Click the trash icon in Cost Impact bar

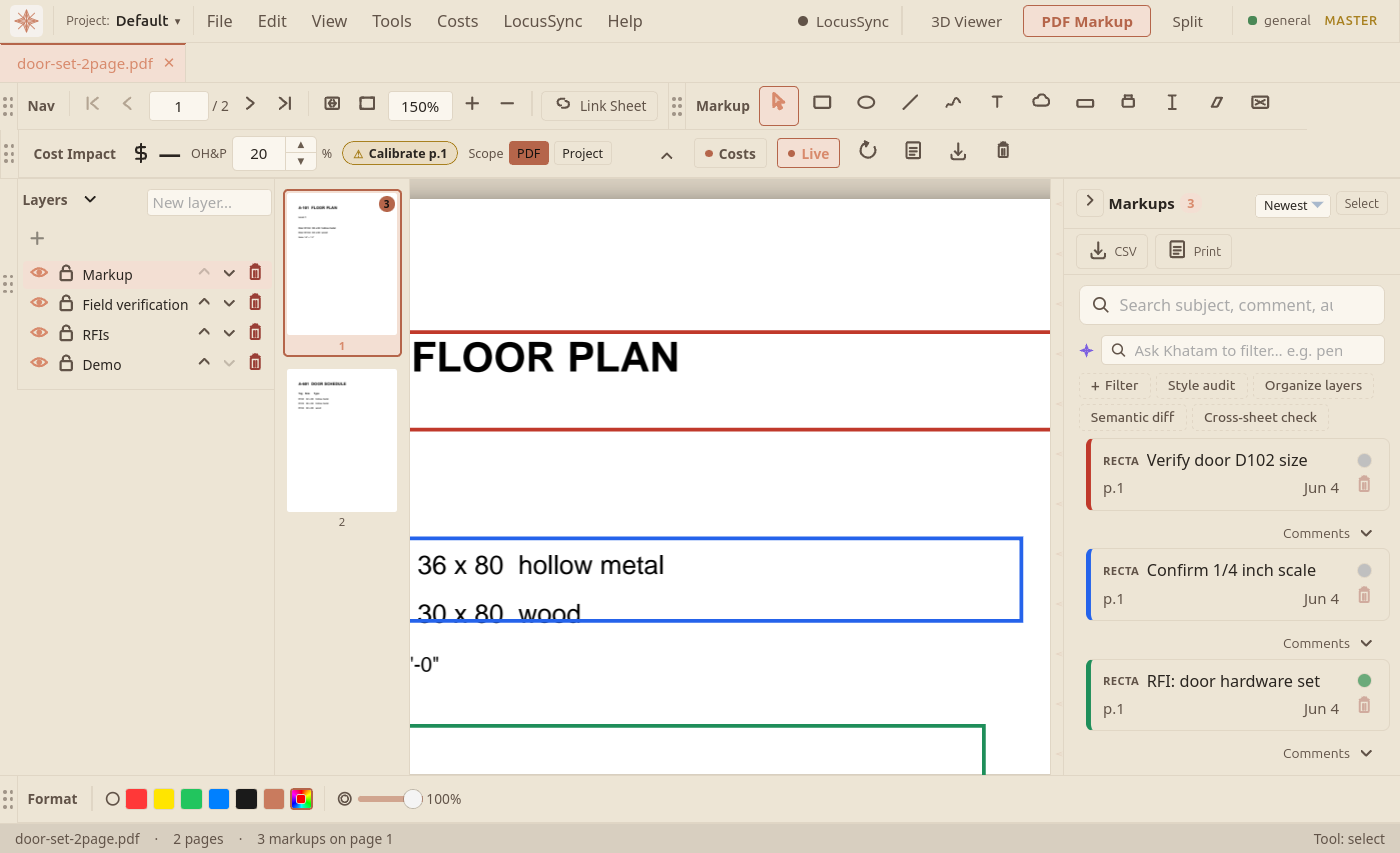pyautogui.click(x=1003, y=151)
